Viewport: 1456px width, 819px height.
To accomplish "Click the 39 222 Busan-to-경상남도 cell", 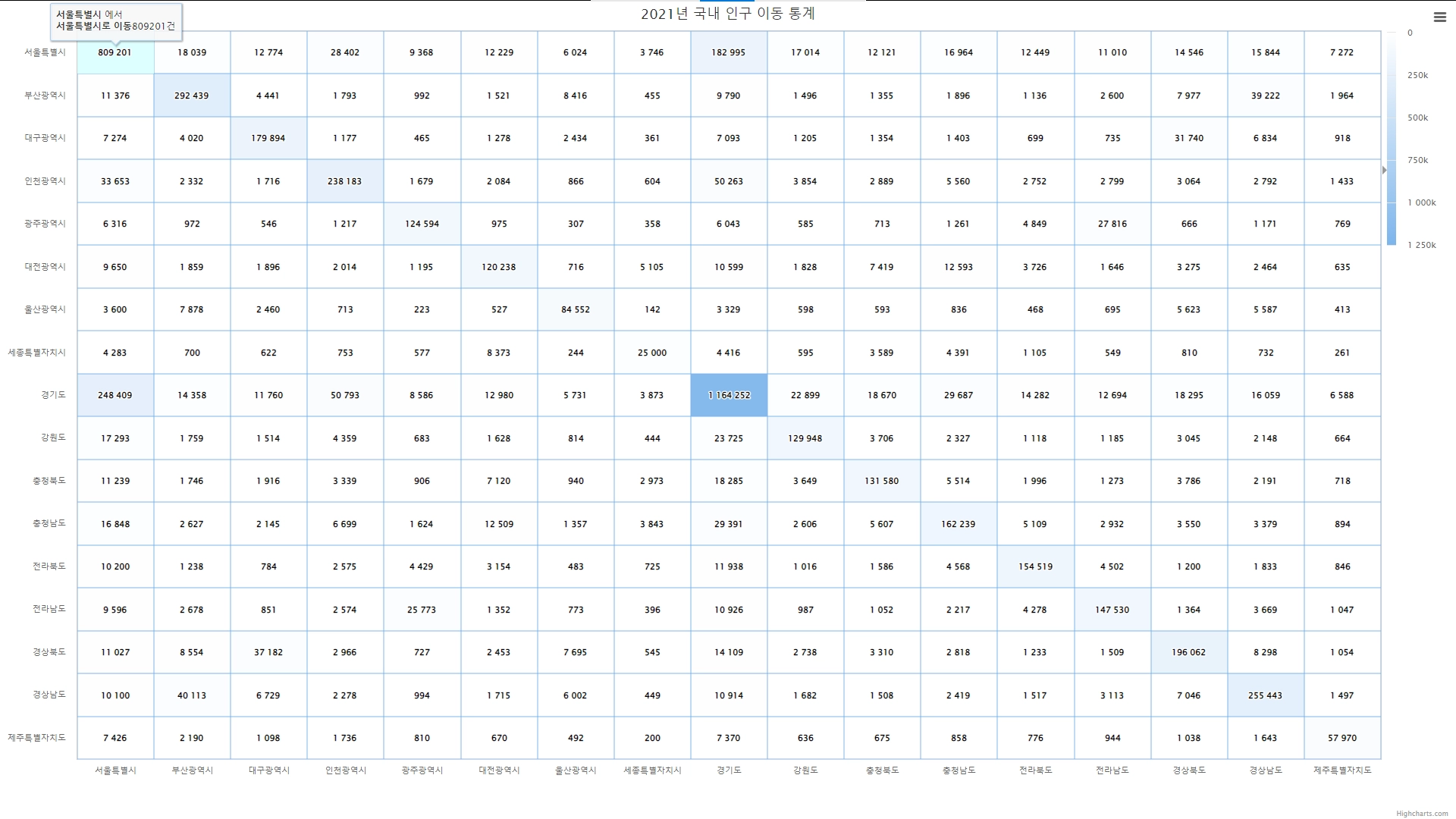I will 1265,96.
